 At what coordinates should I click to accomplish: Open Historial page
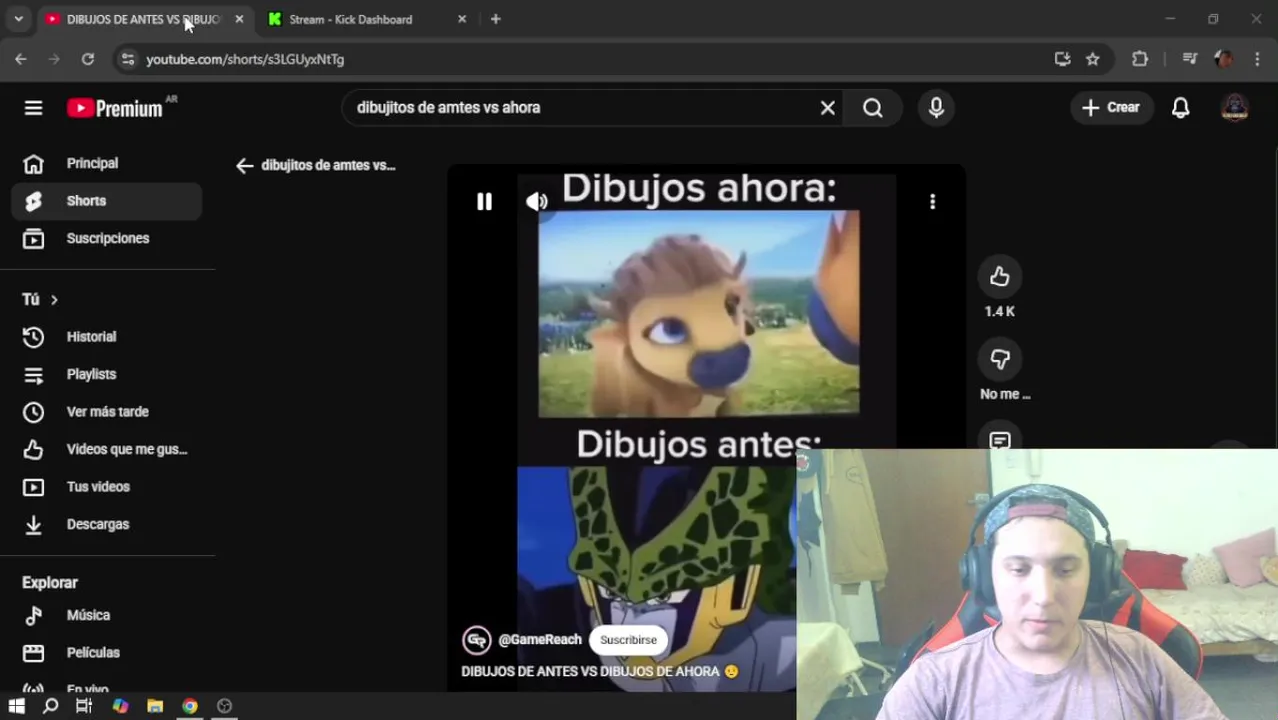(107, 337)
